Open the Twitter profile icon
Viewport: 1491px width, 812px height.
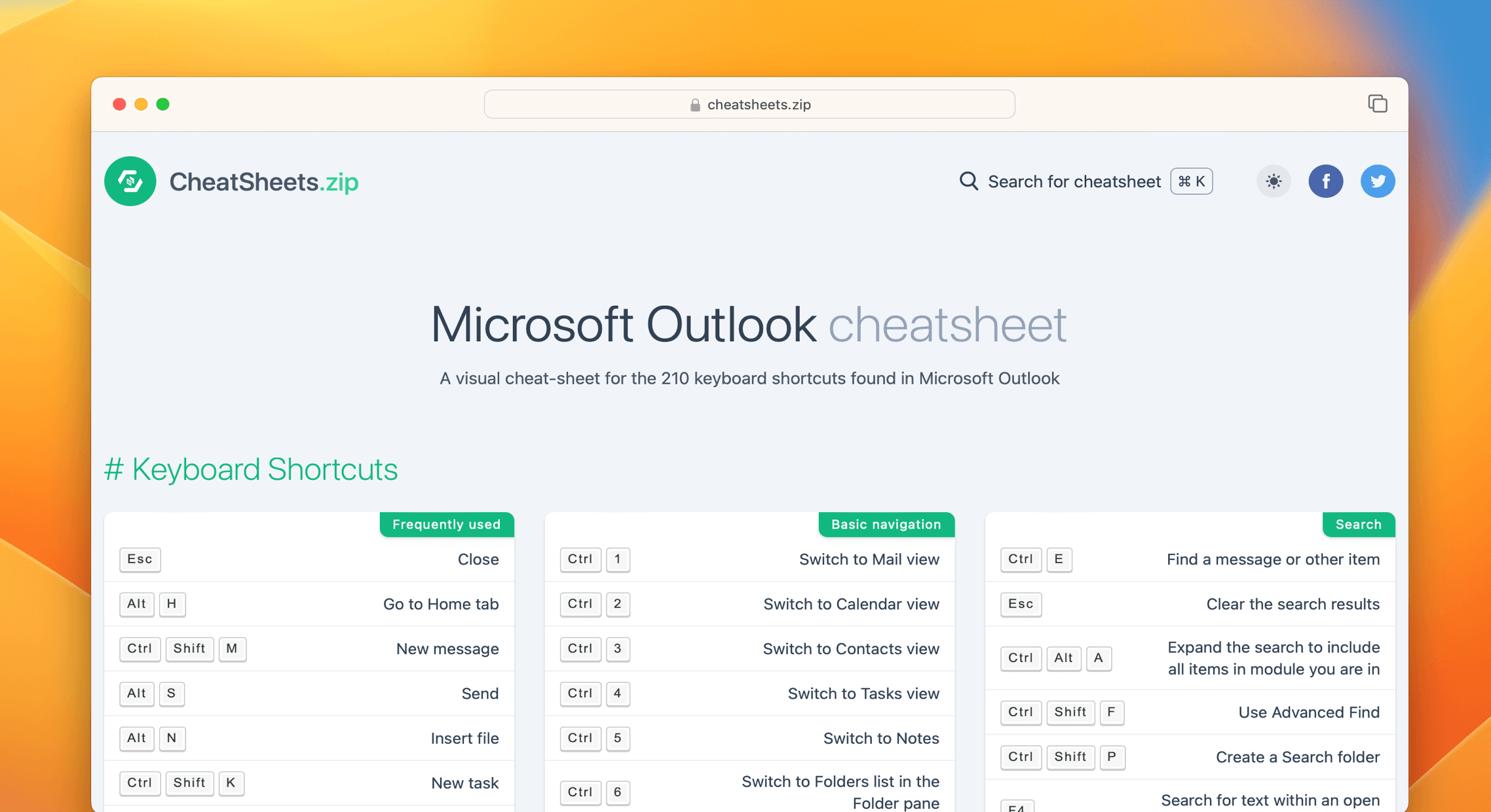click(1378, 181)
